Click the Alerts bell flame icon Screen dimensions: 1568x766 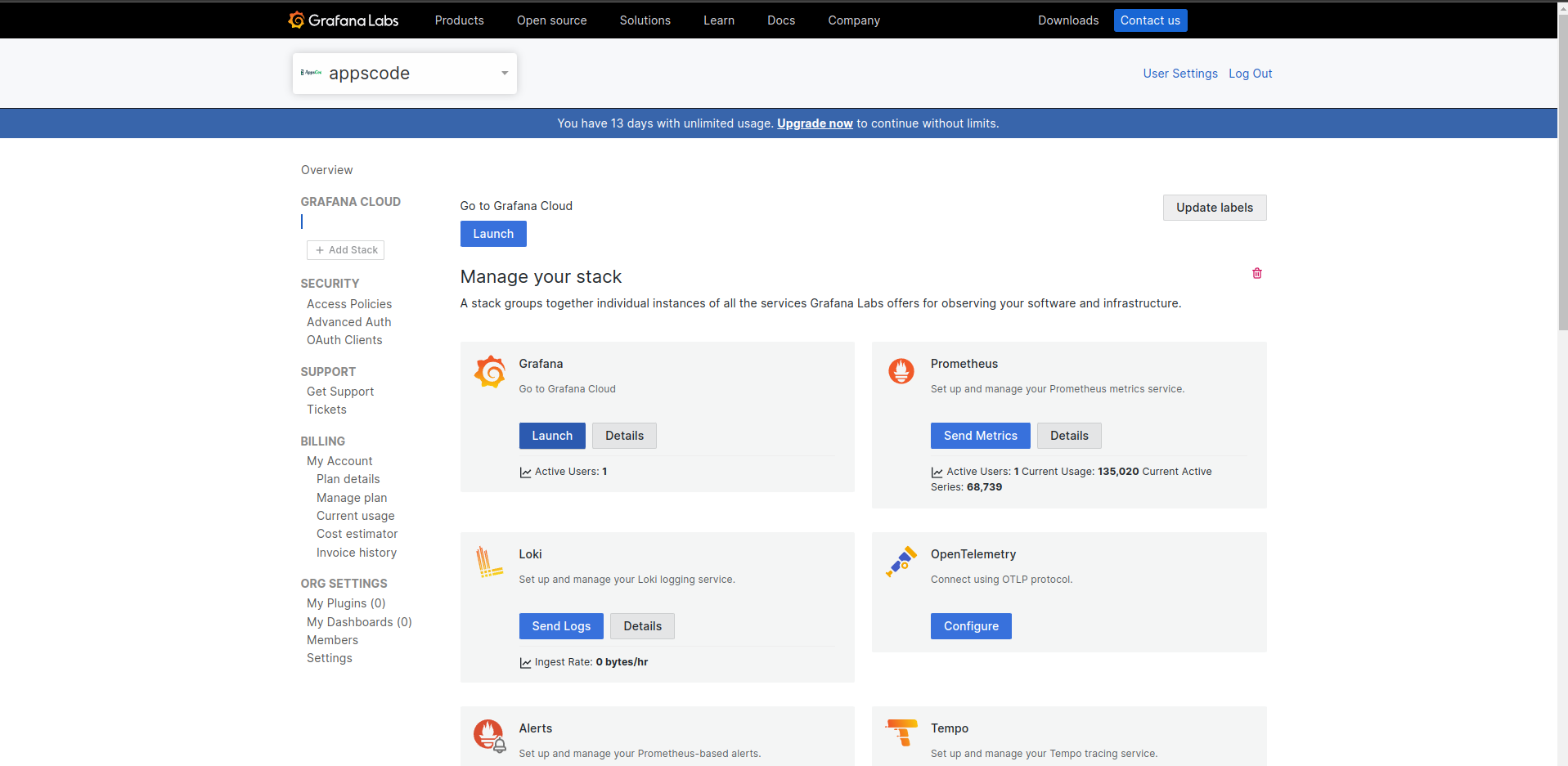click(x=489, y=735)
